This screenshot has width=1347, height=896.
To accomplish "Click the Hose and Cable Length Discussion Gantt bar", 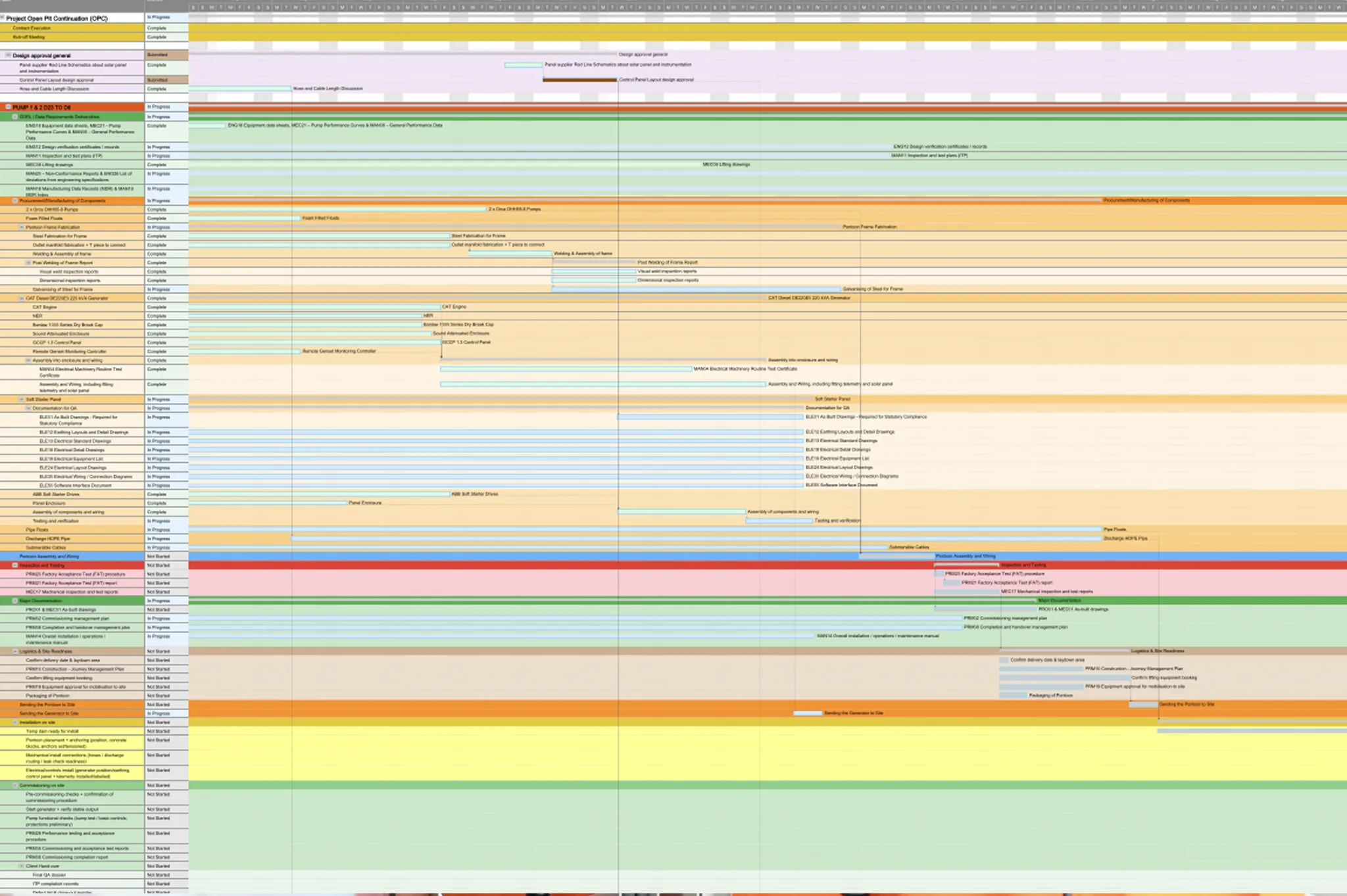I will [x=240, y=88].
